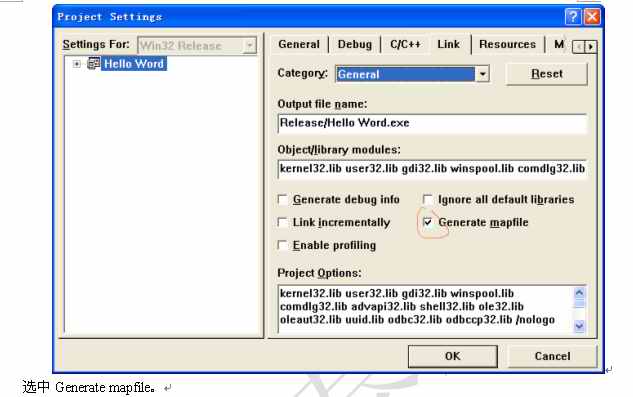This screenshot has height=397, width=633.
Task: Enable profiling checkbox
Action: [x=283, y=246]
